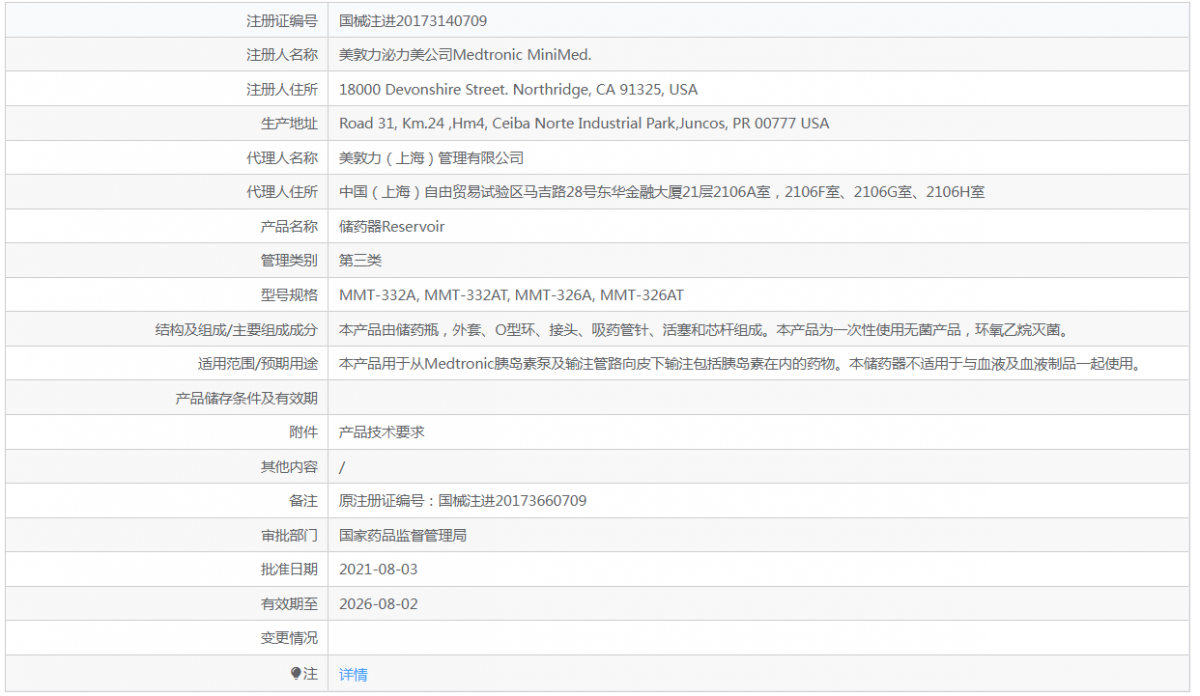
Task: Click the 批准日期 label
Action: [289, 569]
